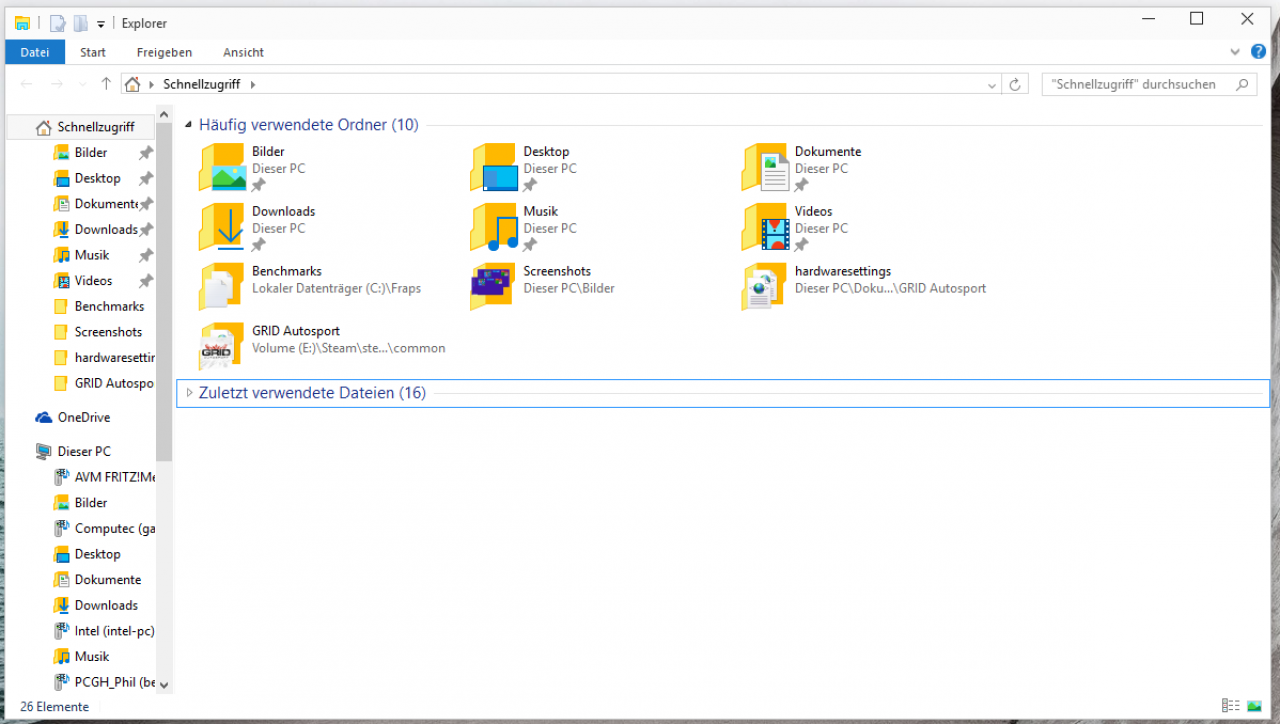This screenshot has width=1280, height=724.
Task: Click the Explorer window icon in title bar
Action: [x=22, y=23]
